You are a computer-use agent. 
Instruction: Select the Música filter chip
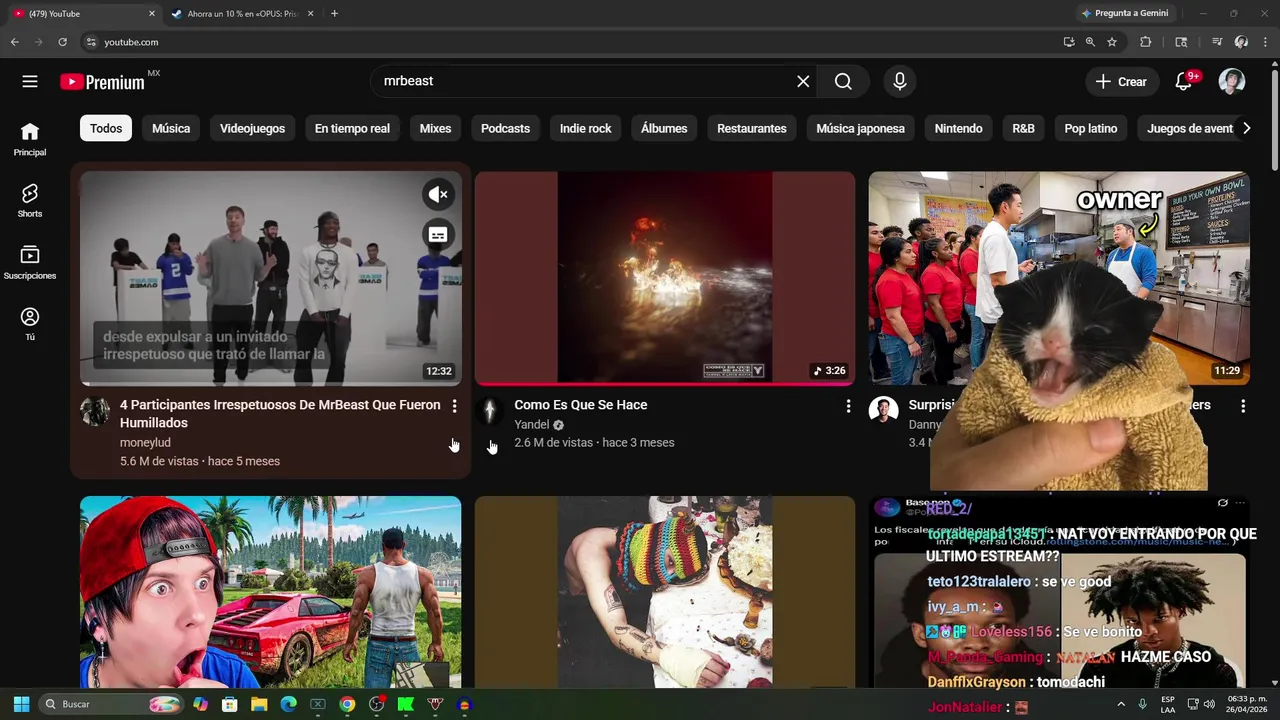coord(171,128)
